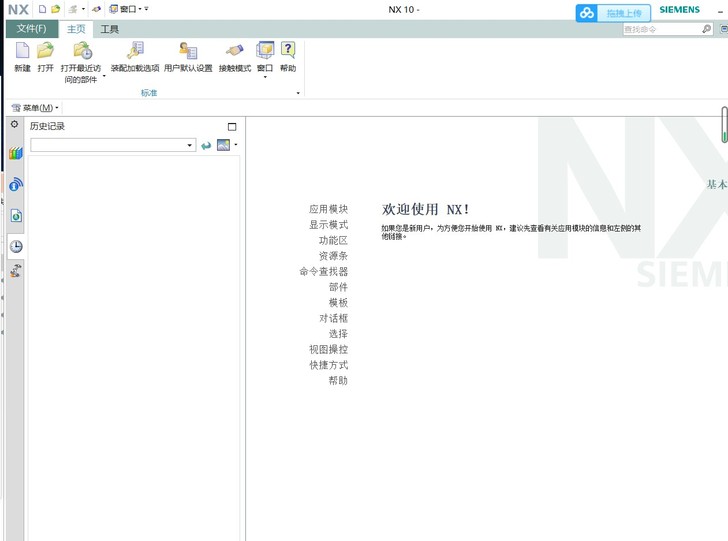Screen dimensions: 728x541
Task: Click the quick access touch mode hand icon
Action: (96, 9)
